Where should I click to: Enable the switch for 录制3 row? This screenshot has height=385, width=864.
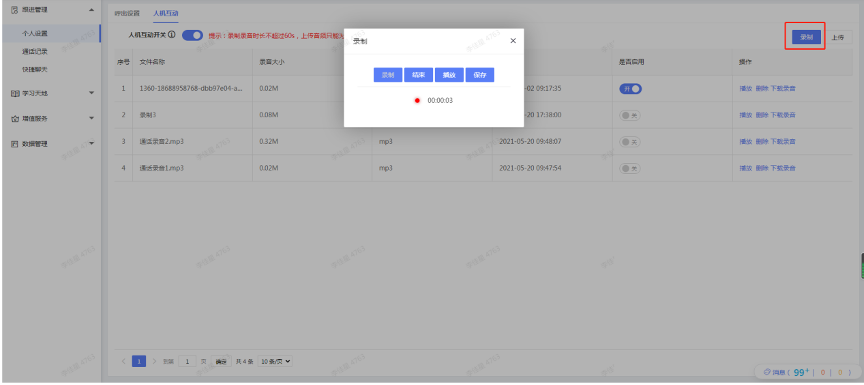[630, 115]
